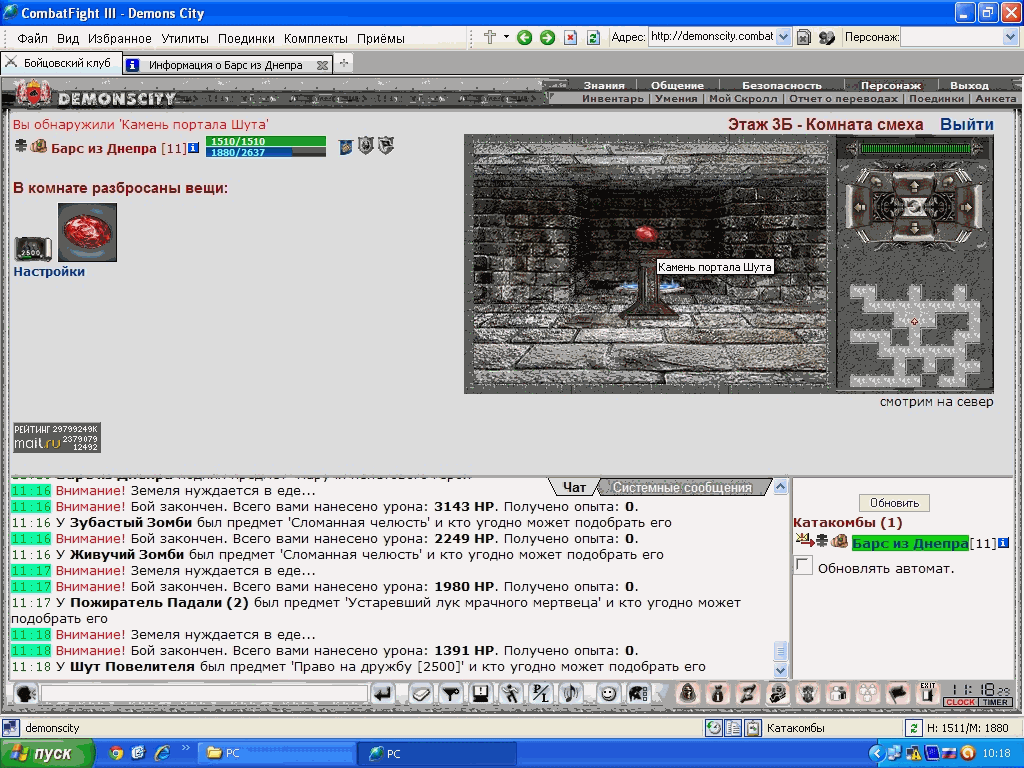Select the Системные сообщения tab
Screen dimensions: 1024x768
[x=682, y=487]
